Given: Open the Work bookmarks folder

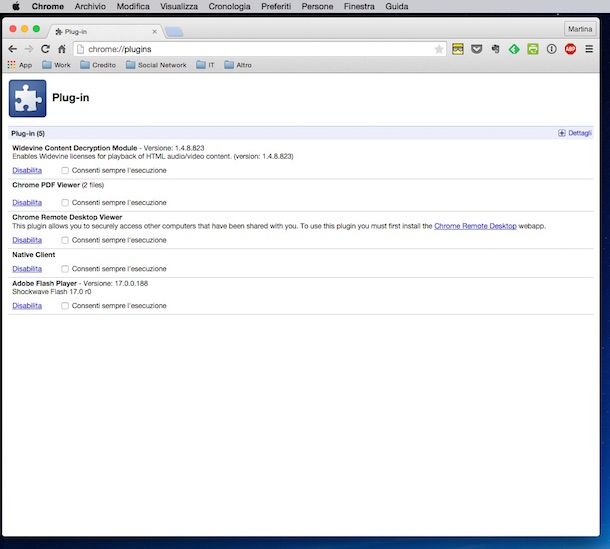Looking at the screenshot, I should point(56,65).
